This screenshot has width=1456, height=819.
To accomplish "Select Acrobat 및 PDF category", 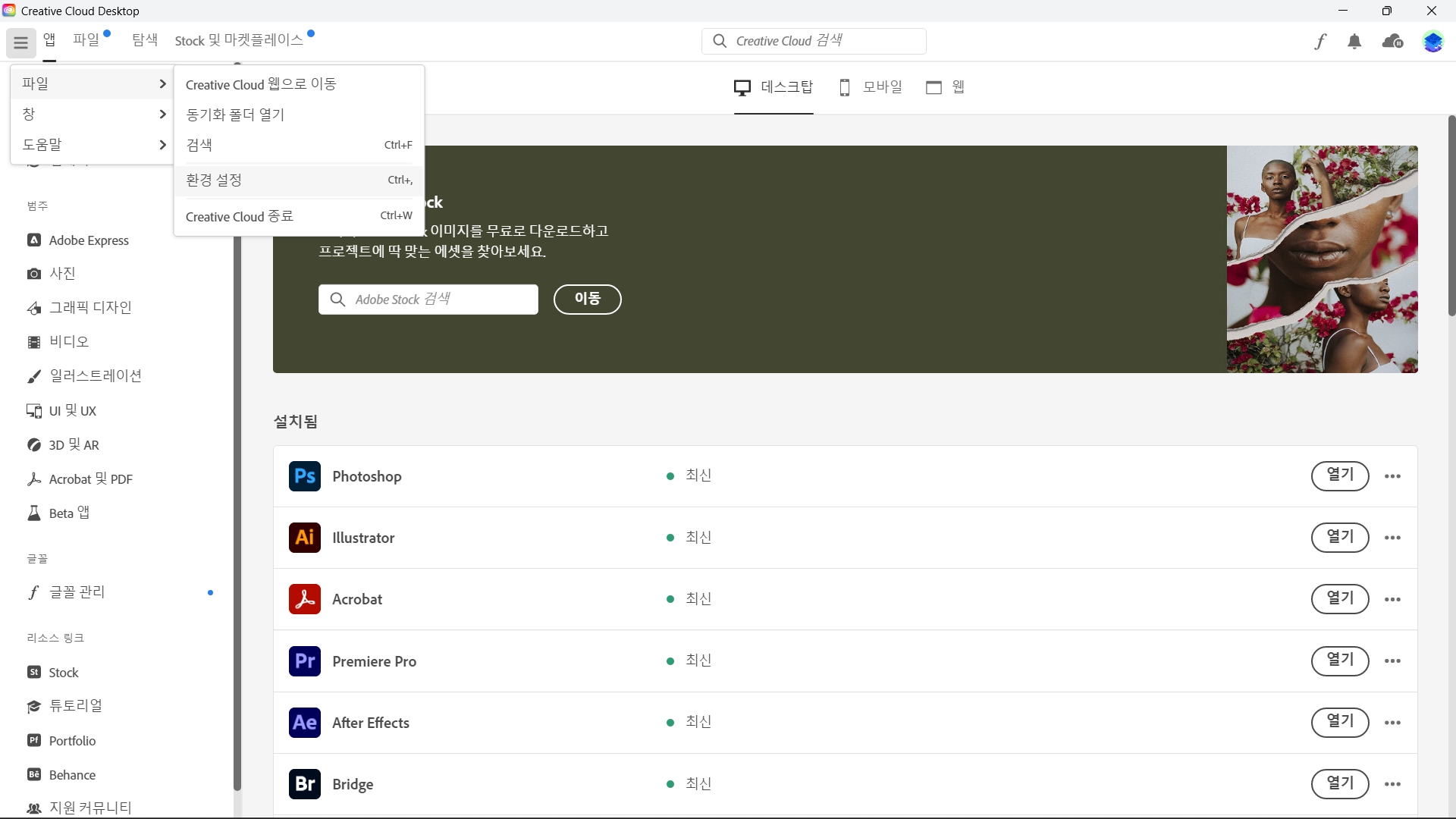I will [x=80, y=479].
